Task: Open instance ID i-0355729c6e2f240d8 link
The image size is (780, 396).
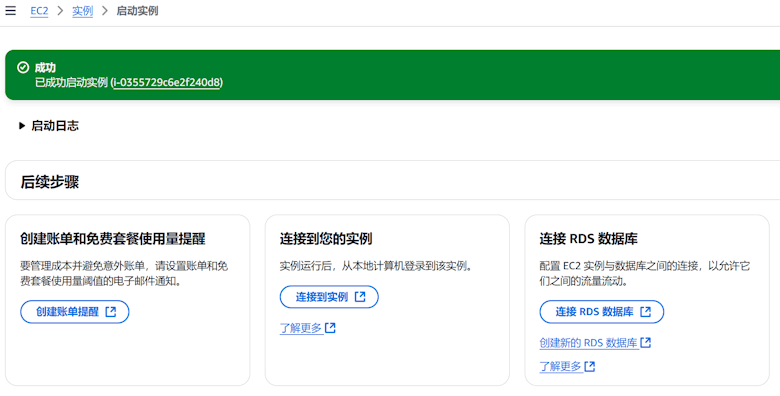Action: pyautogui.click(x=167, y=83)
